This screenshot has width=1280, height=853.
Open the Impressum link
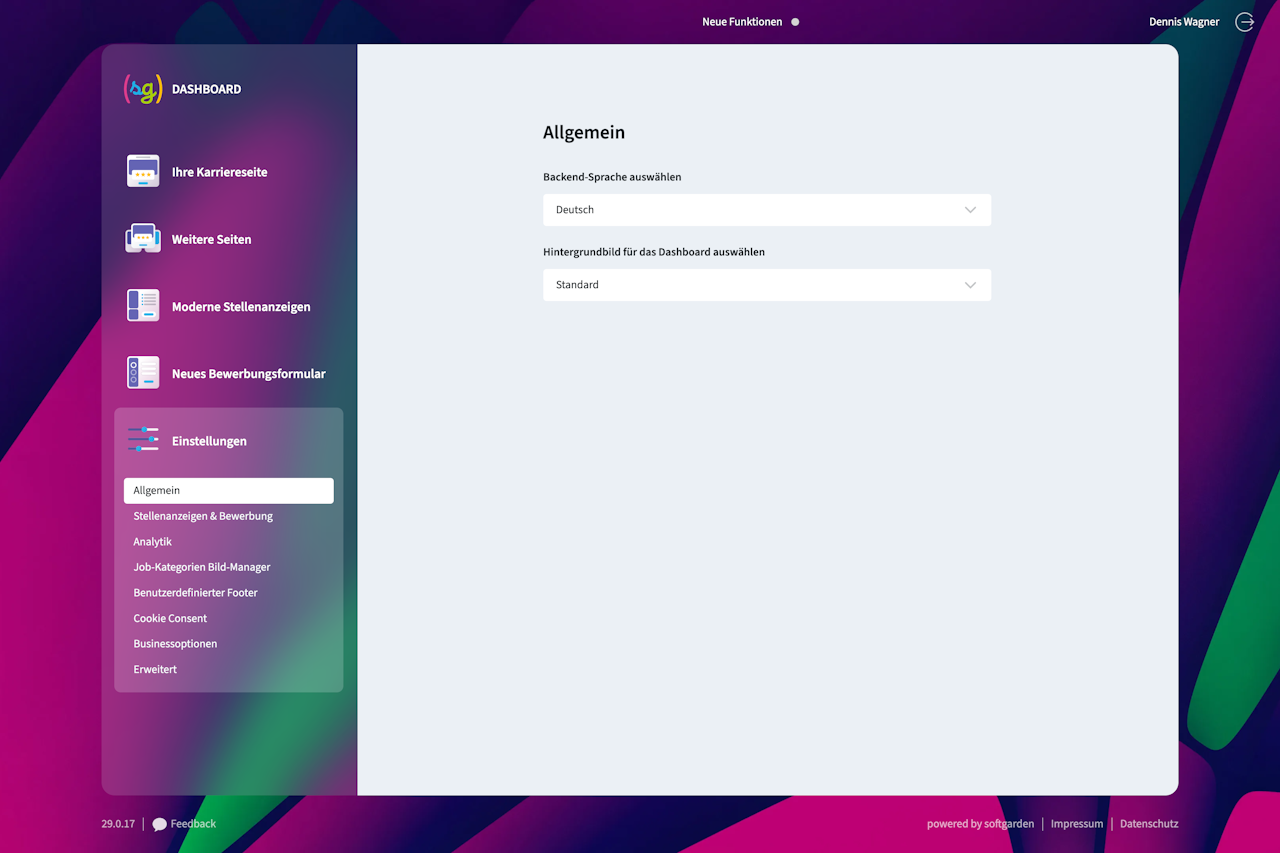(x=1077, y=824)
